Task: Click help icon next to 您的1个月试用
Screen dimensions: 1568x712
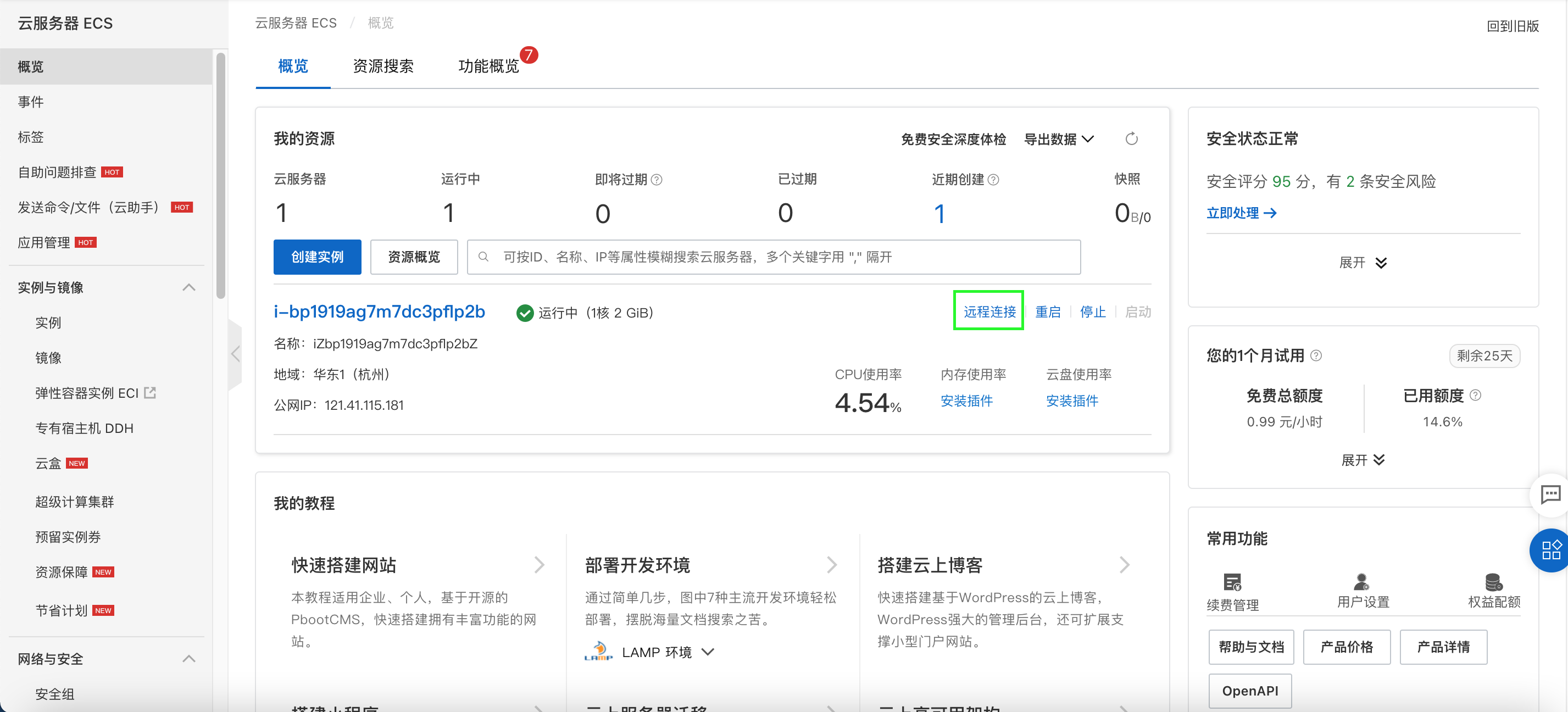Action: tap(1316, 355)
